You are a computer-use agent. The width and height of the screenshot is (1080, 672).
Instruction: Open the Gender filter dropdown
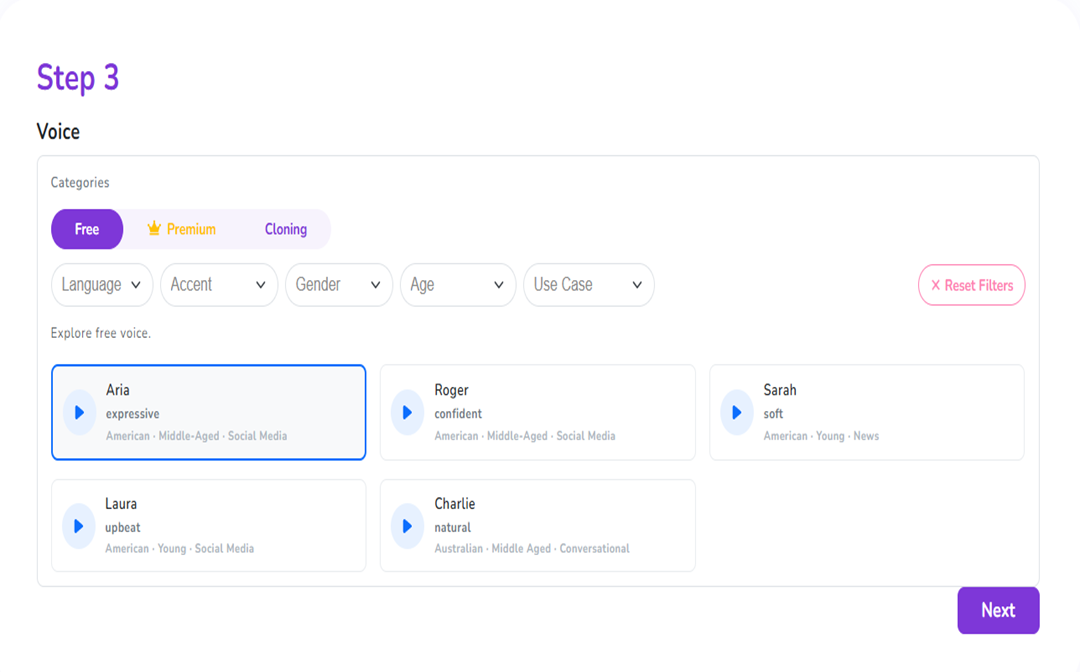click(x=339, y=285)
